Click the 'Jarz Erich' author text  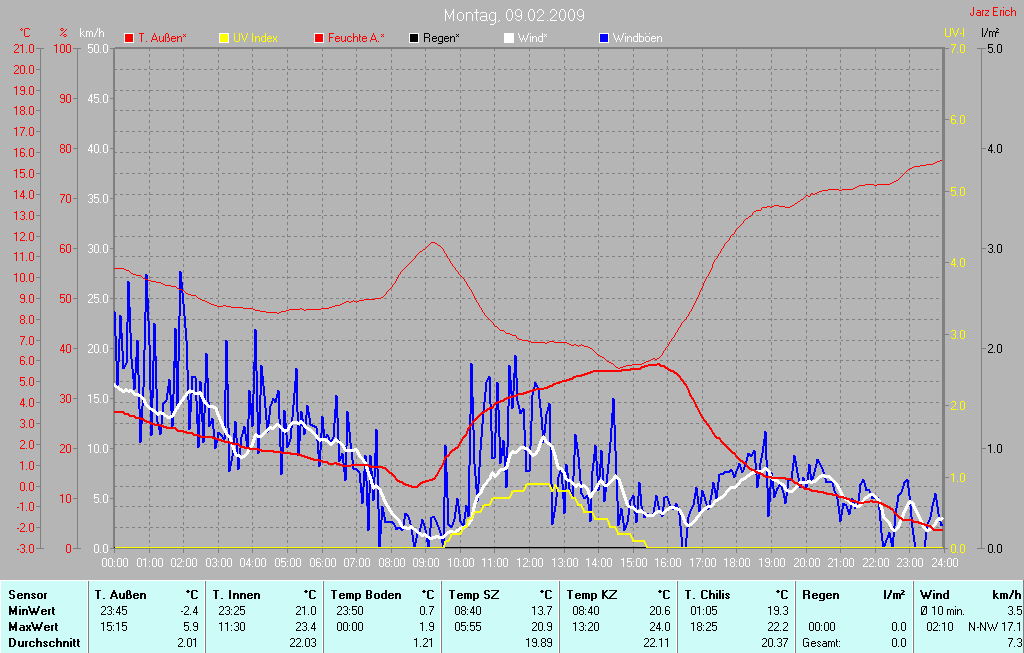(x=993, y=12)
